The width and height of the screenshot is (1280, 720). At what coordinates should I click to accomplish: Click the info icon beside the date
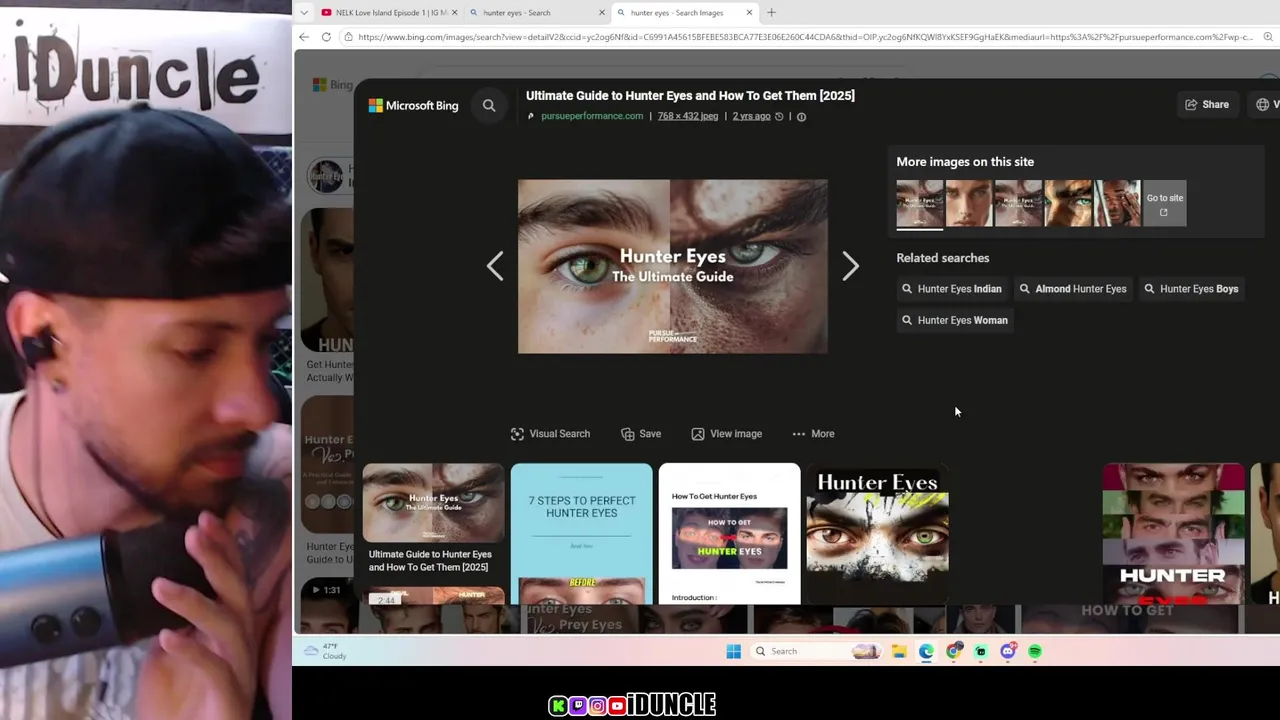[x=801, y=117]
